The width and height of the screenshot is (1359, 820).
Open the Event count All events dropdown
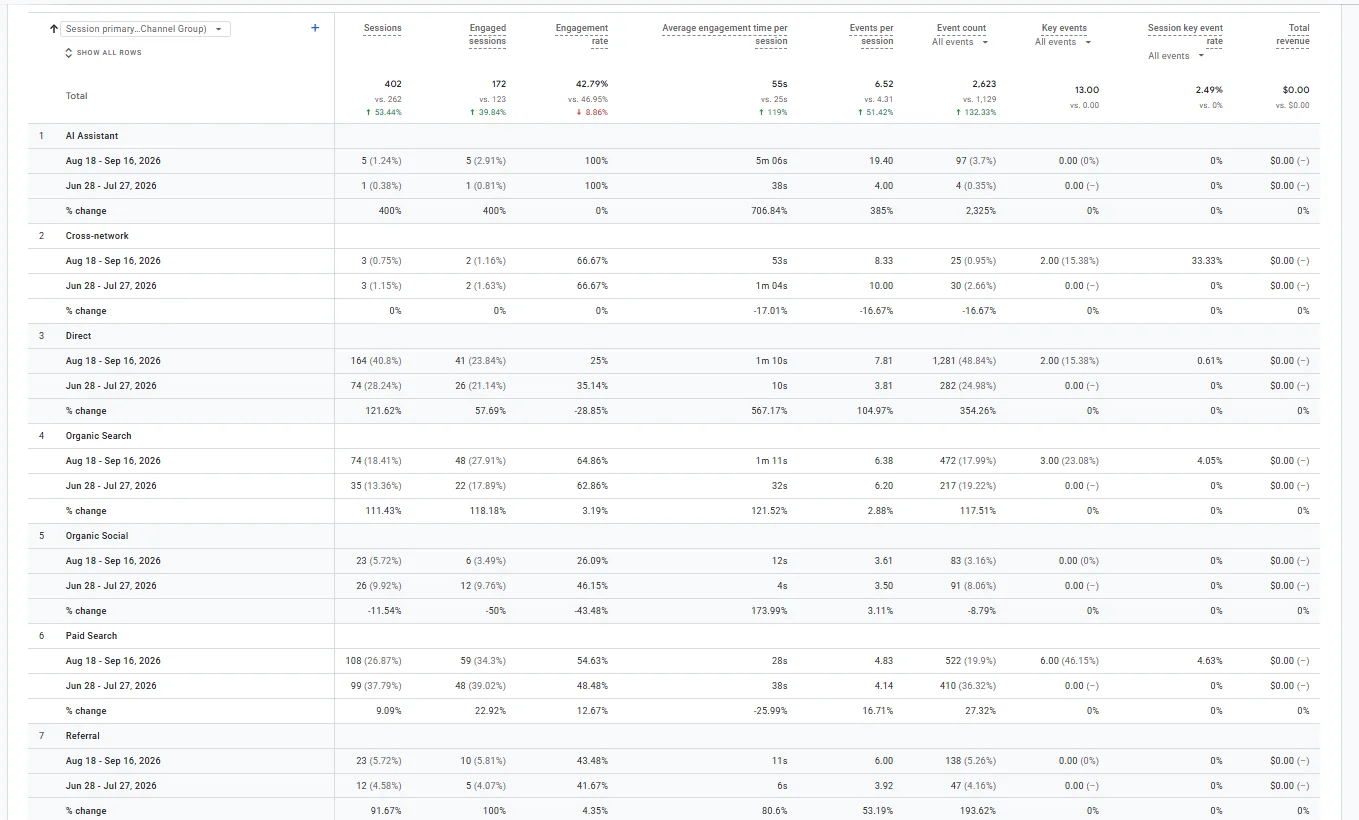tap(960, 42)
